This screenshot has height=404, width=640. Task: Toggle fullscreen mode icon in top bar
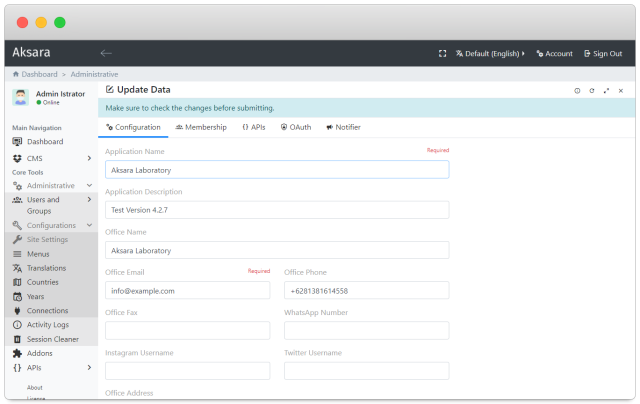pyautogui.click(x=443, y=53)
